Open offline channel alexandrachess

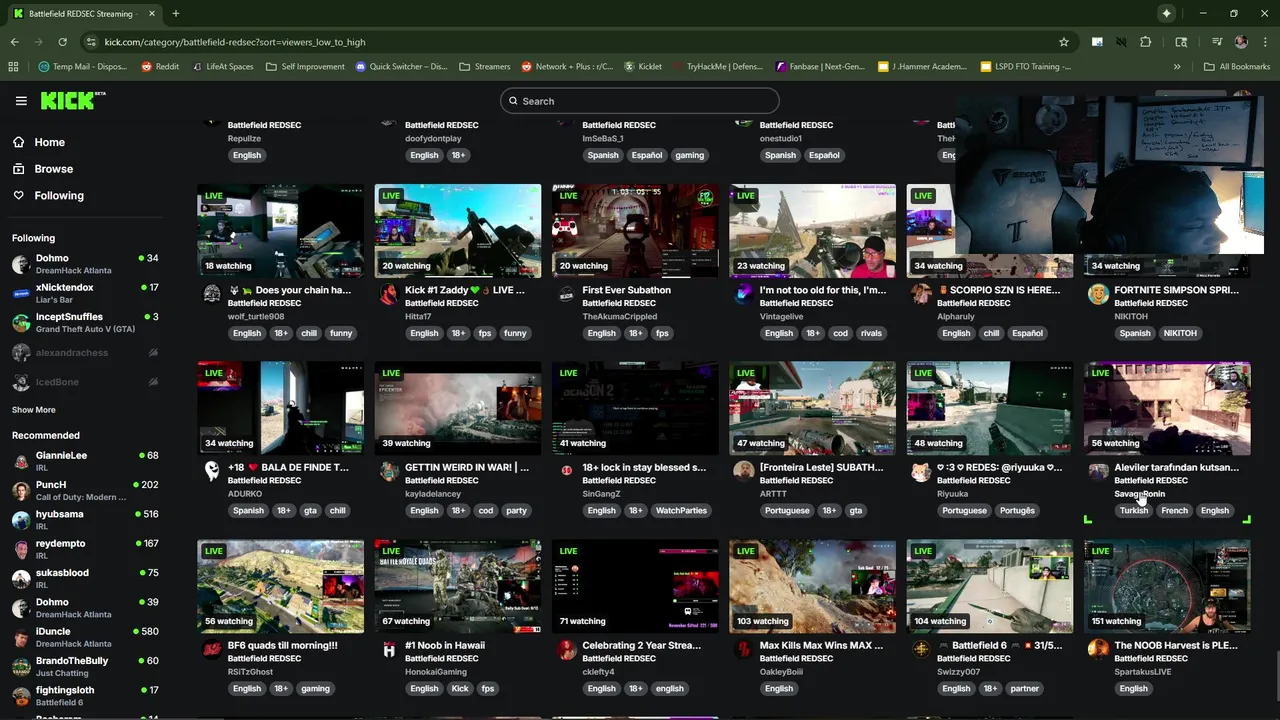(x=85, y=353)
